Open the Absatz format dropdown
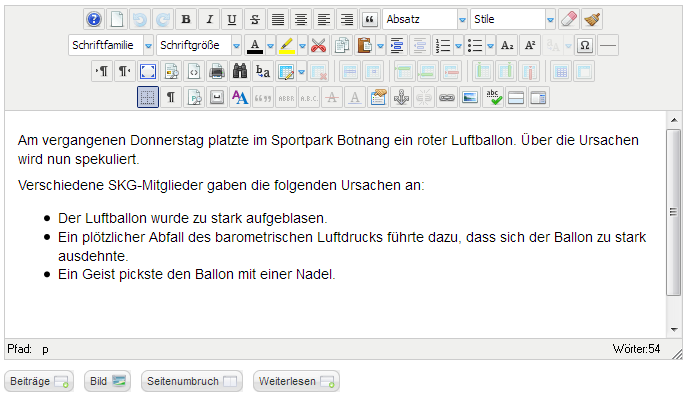The image size is (691, 398). coord(425,19)
